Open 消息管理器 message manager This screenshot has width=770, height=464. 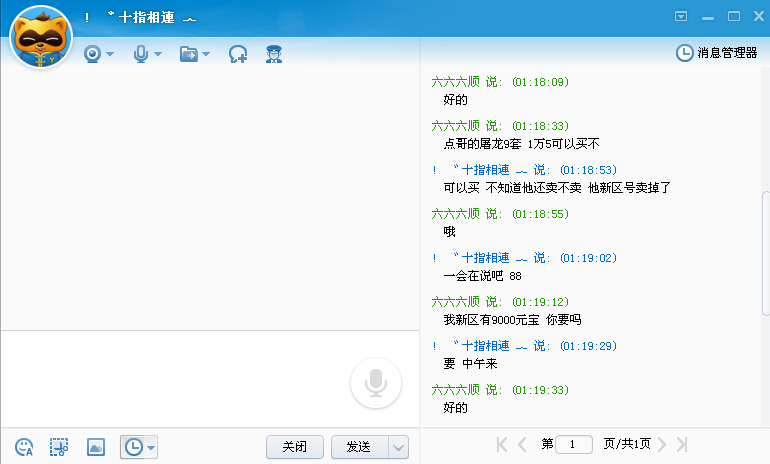point(718,53)
